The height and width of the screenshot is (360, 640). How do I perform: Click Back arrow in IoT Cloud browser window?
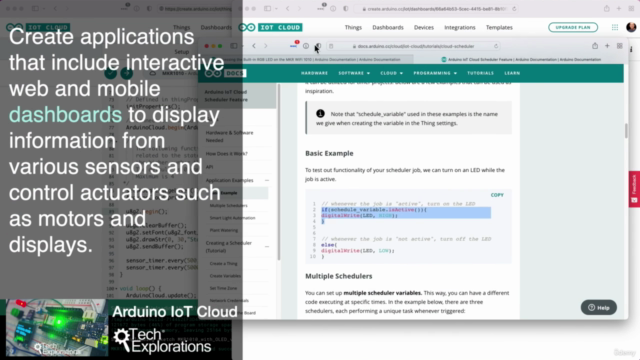(x=287, y=9)
